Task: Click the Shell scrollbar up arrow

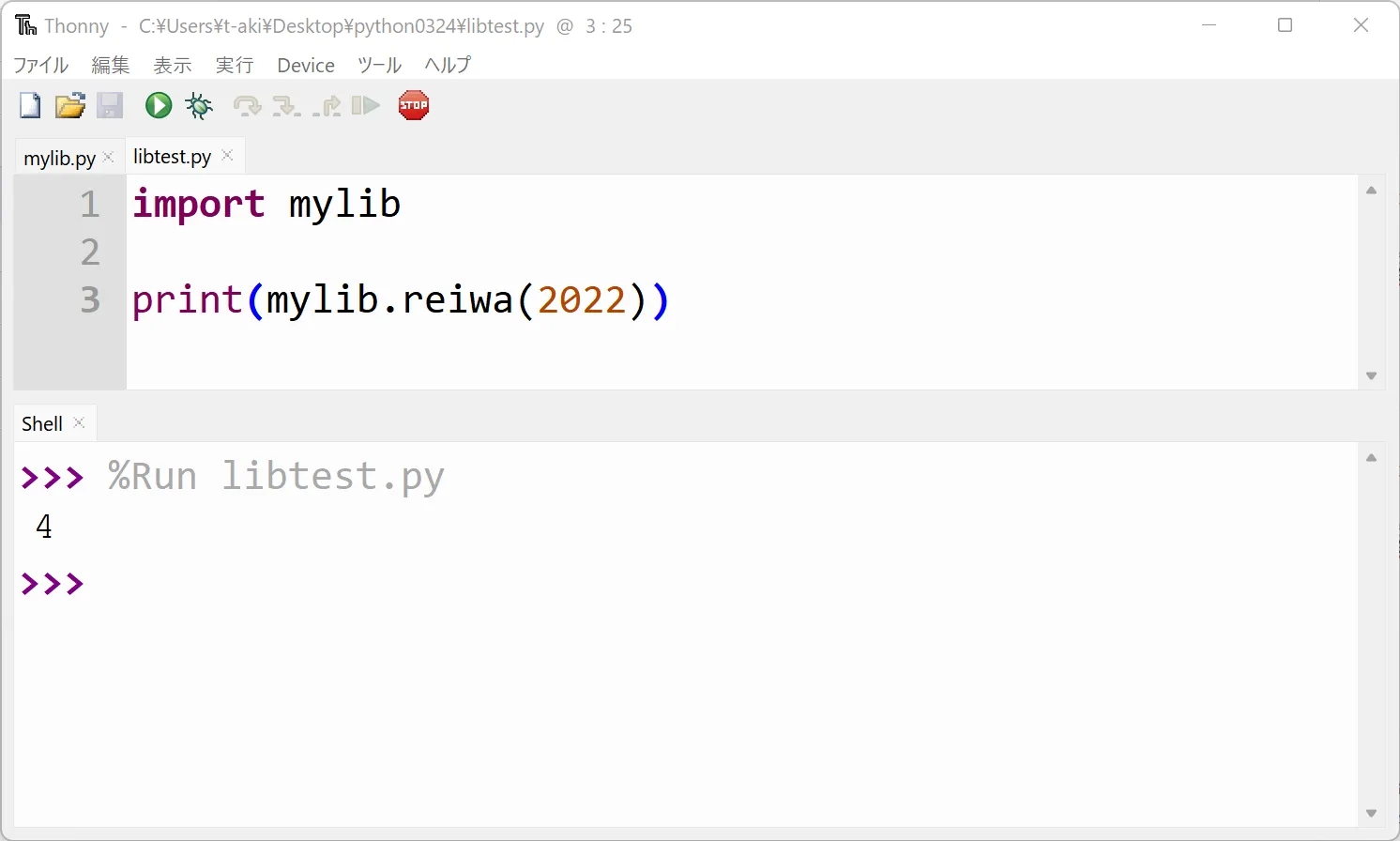Action: tap(1371, 458)
